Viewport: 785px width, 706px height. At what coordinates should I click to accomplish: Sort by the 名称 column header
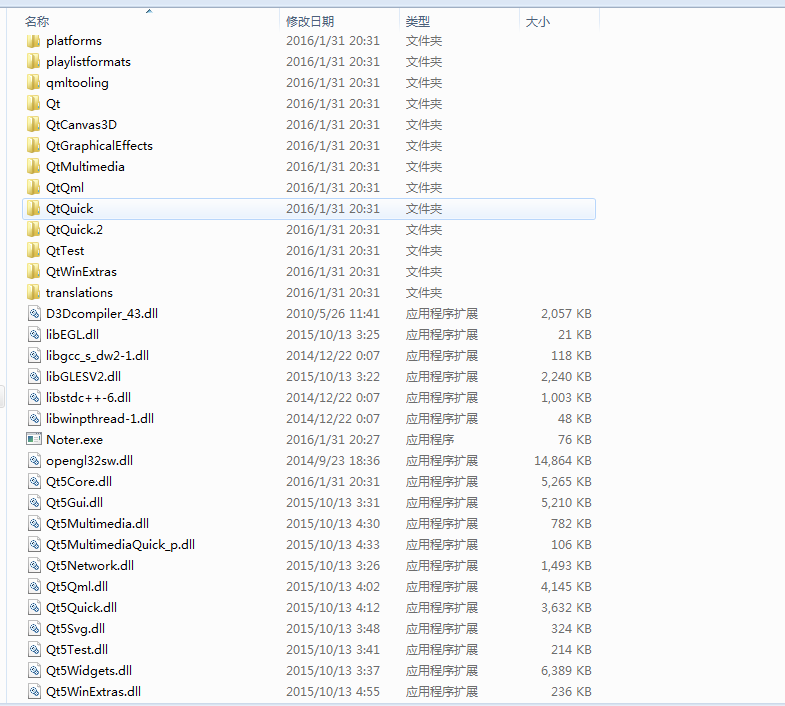(37, 22)
